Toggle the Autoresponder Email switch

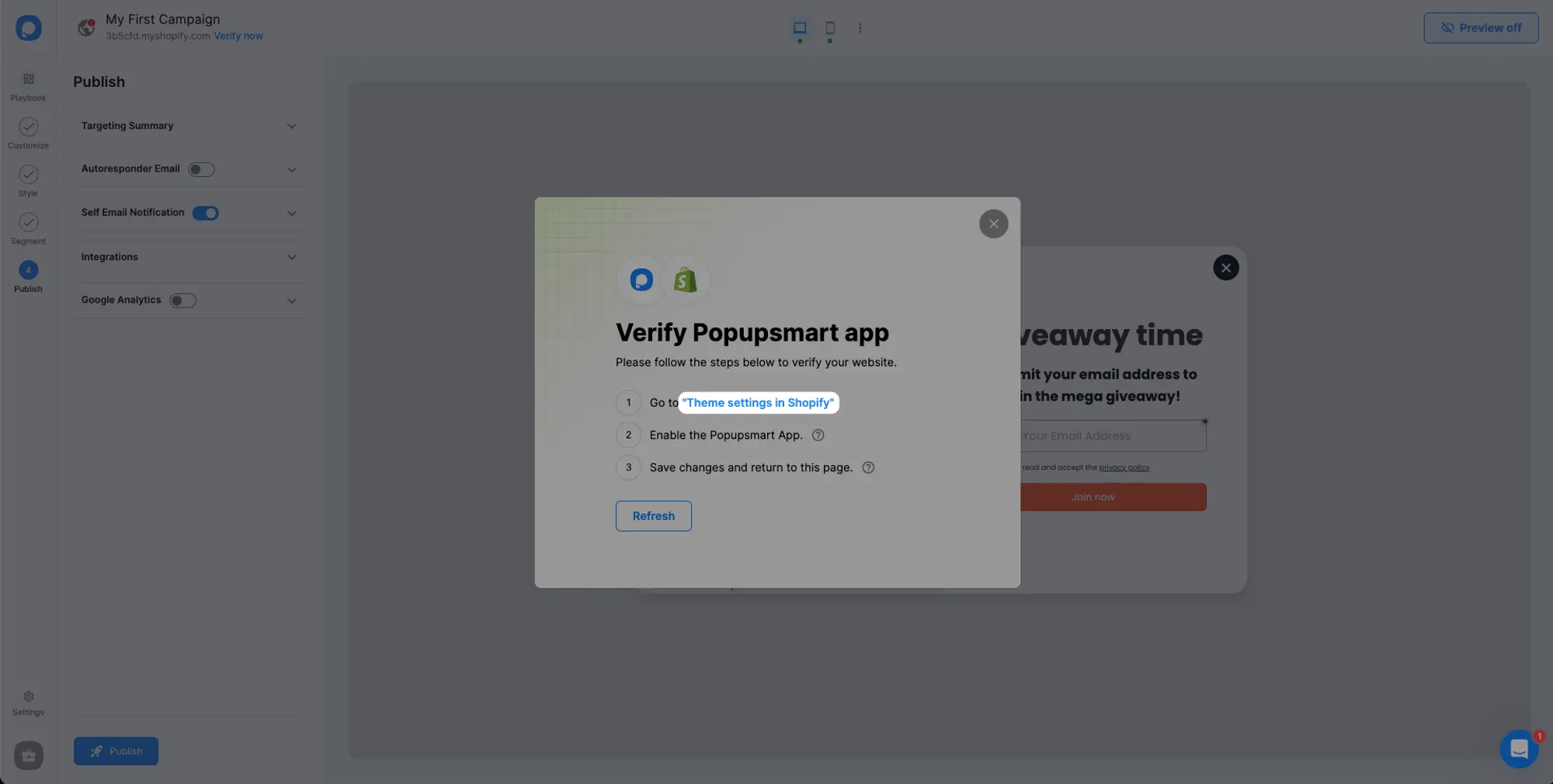coord(201,169)
